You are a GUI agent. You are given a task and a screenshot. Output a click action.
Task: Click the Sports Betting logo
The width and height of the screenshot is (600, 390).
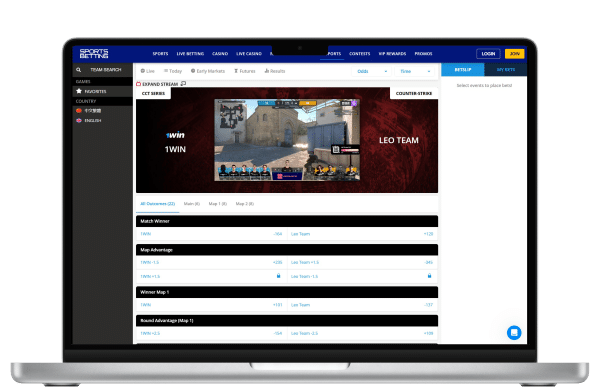[x=94, y=54]
